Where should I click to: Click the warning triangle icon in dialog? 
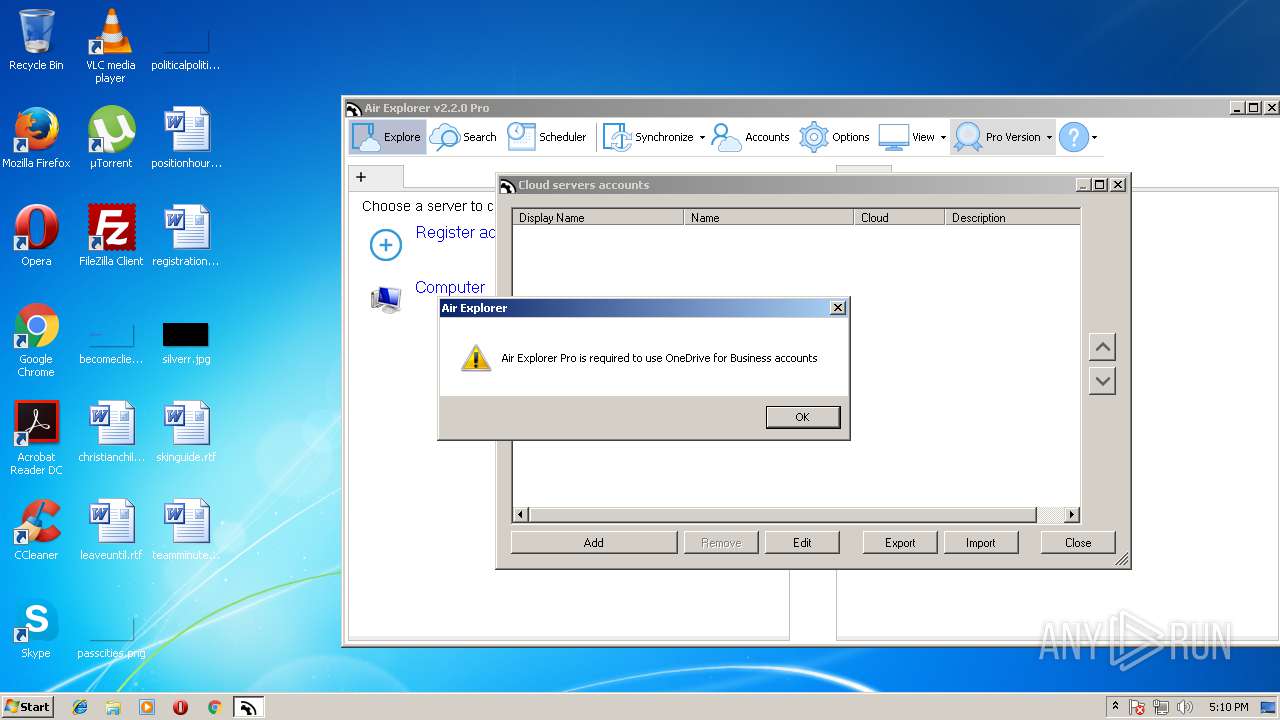point(476,358)
